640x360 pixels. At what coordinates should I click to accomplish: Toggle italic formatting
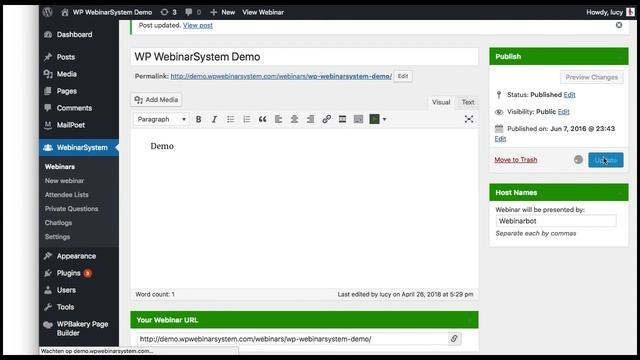pyautogui.click(x=214, y=119)
